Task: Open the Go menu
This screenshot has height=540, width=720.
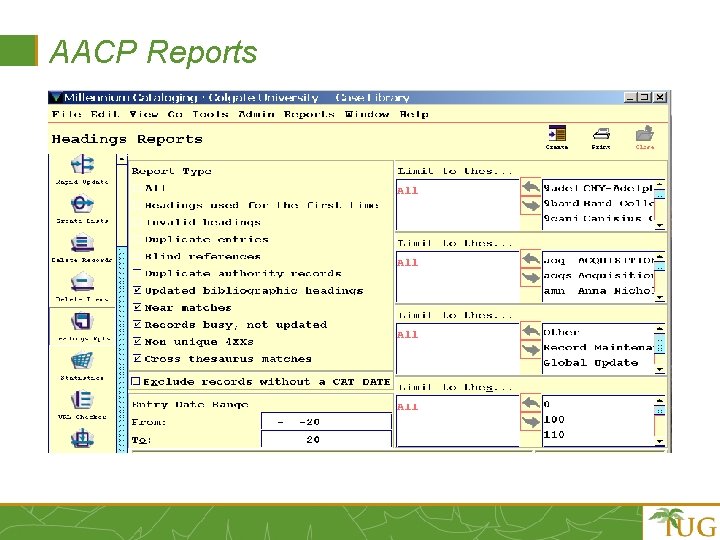Action: tap(175, 114)
